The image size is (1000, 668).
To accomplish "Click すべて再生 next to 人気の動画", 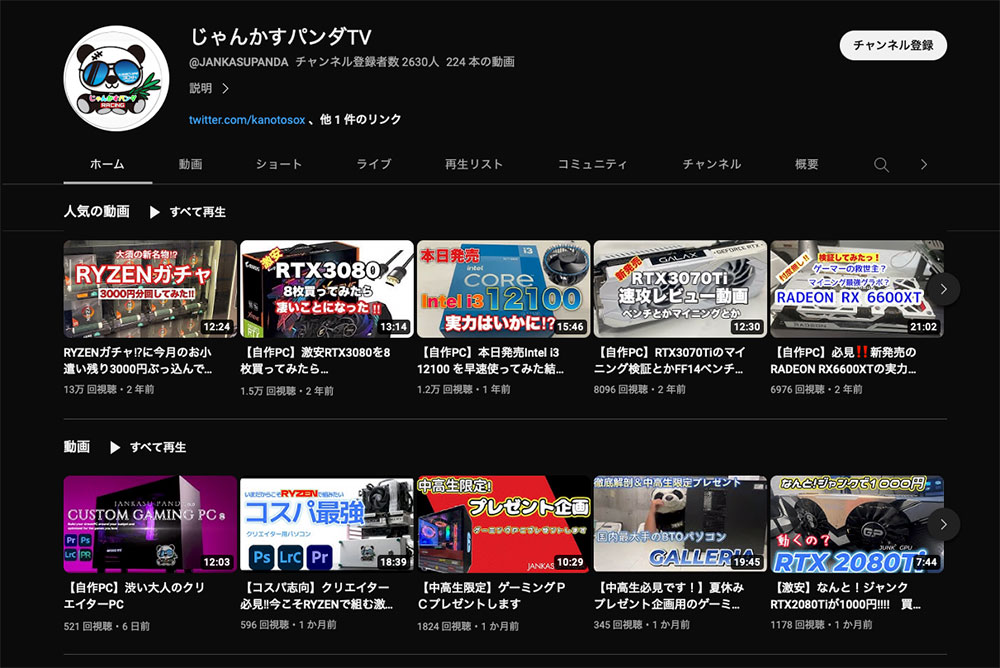I will (198, 212).
